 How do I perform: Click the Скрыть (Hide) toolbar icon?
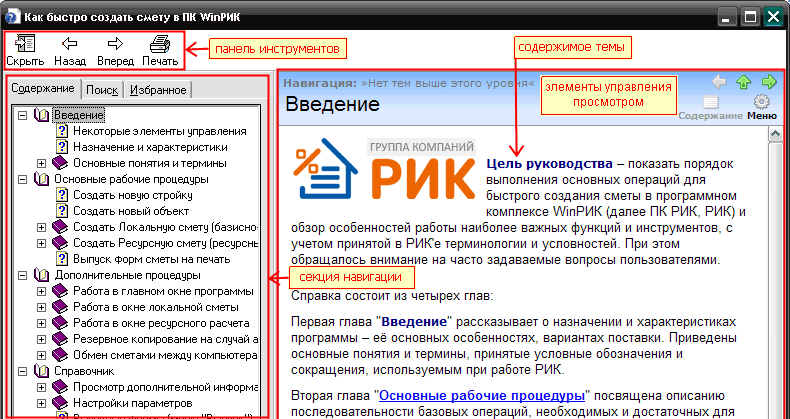25,44
